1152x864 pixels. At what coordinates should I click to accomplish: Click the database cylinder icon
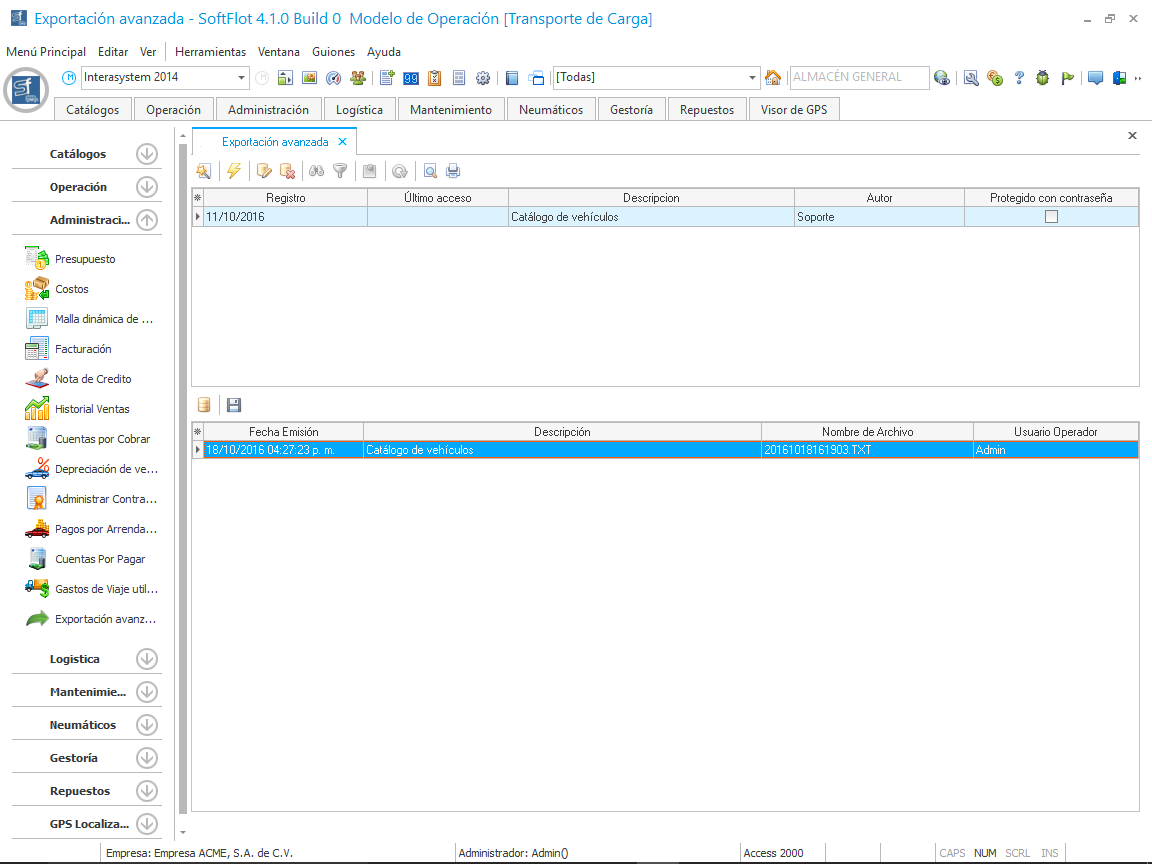pyautogui.click(x=204, y=405)
